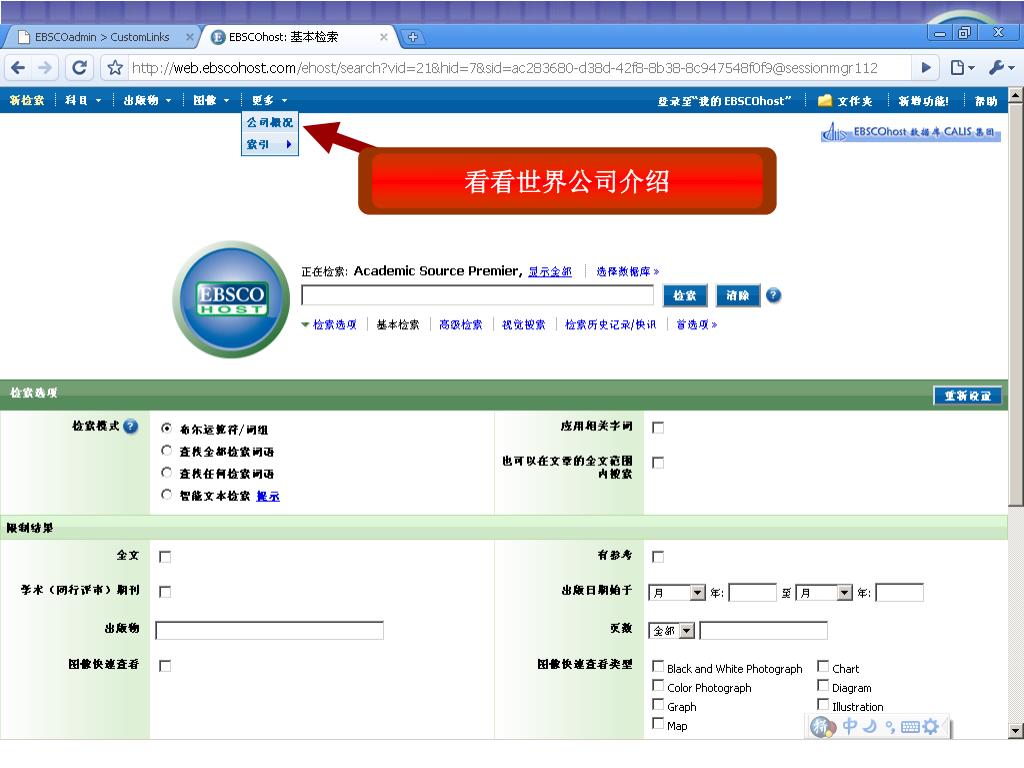Click the 提示 hint link
This screenshot has width=1024, height=768.
tap(268, 496)
